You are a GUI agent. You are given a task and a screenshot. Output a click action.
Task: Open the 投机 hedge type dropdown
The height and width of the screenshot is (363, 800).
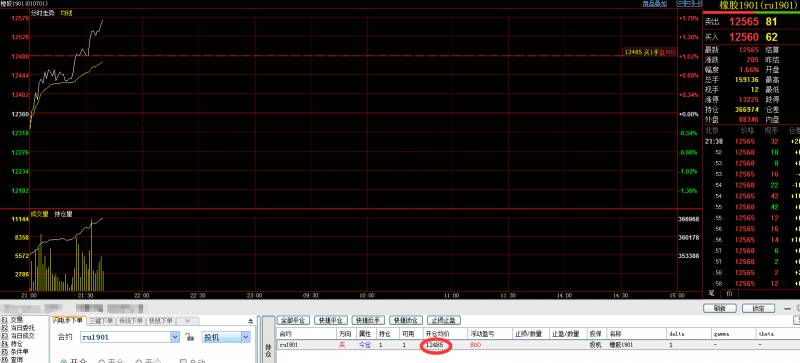coord(245,337)
